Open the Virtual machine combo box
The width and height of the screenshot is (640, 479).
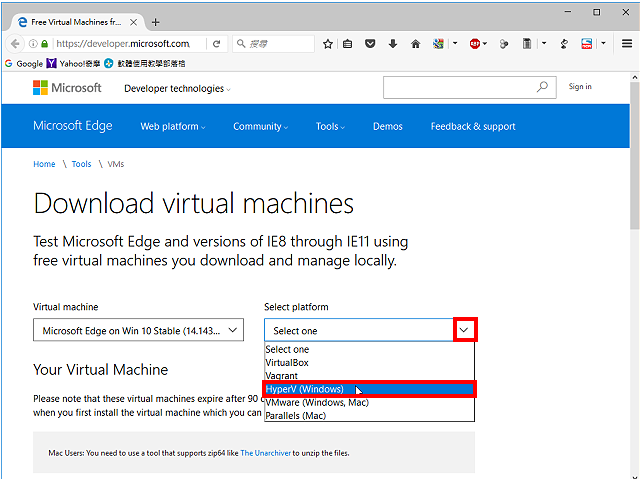click(138, 330)
